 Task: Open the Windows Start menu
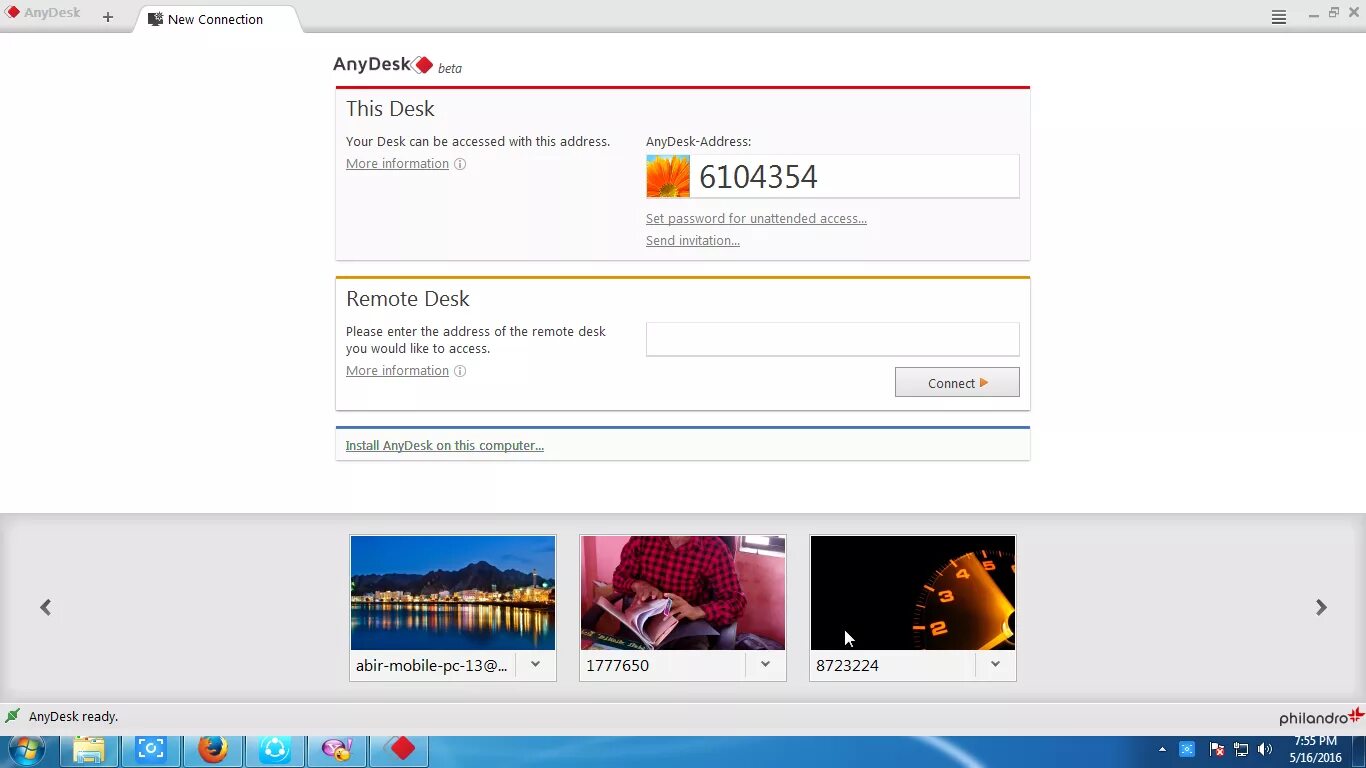pyautogui.click(x=27, y=750)
